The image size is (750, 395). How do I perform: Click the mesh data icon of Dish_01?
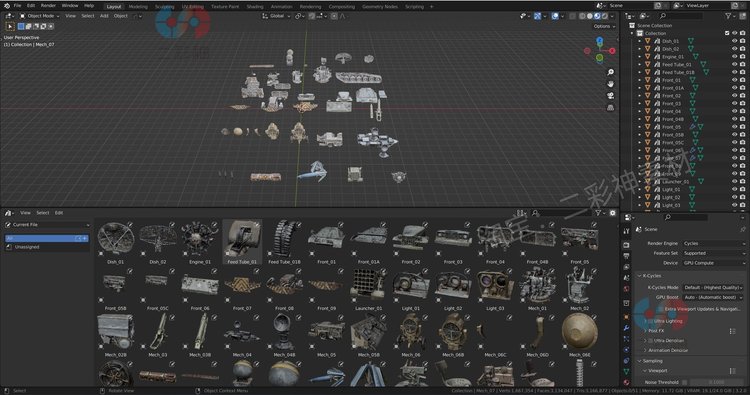coord(691,41)
